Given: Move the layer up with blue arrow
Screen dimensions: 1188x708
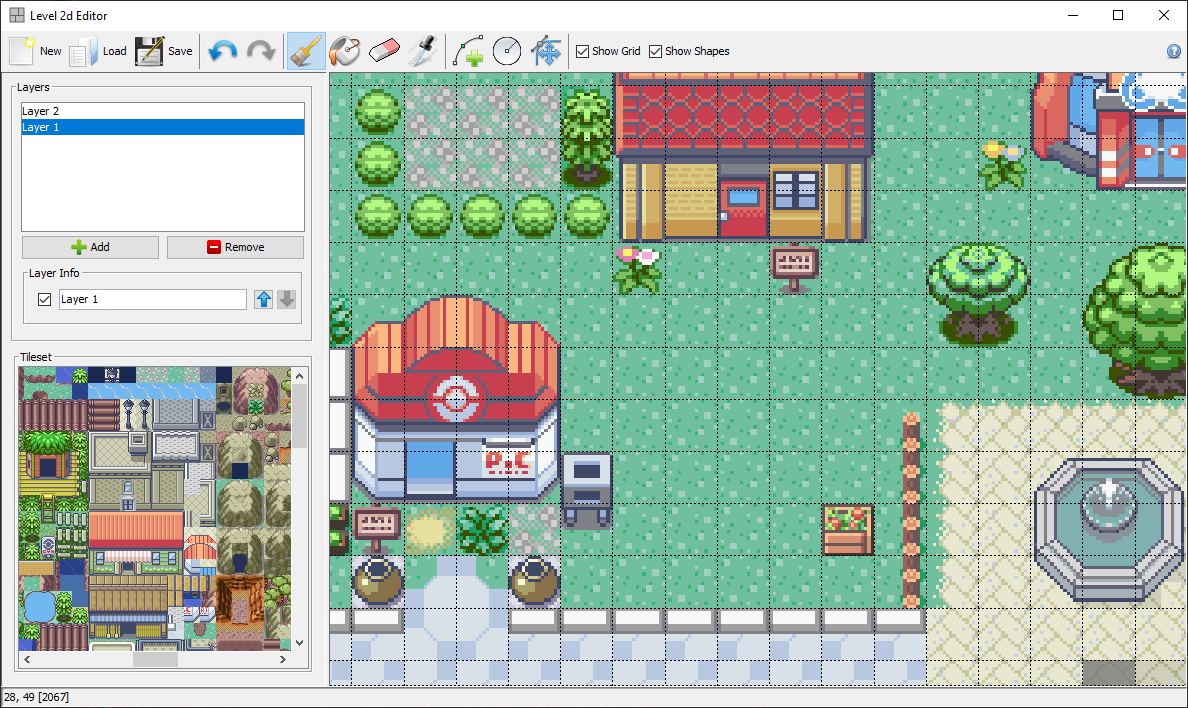Looking at the screenshot, I should [x=264, y=299].
